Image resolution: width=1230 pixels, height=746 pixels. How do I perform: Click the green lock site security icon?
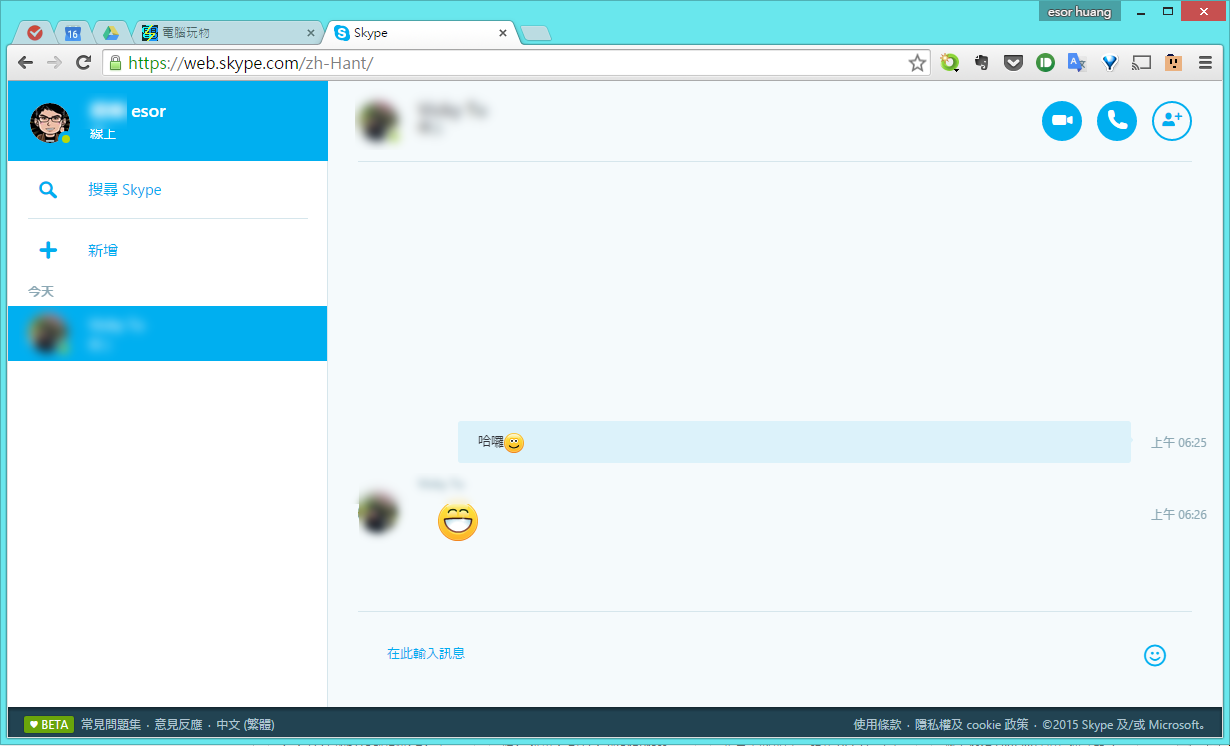115,63
